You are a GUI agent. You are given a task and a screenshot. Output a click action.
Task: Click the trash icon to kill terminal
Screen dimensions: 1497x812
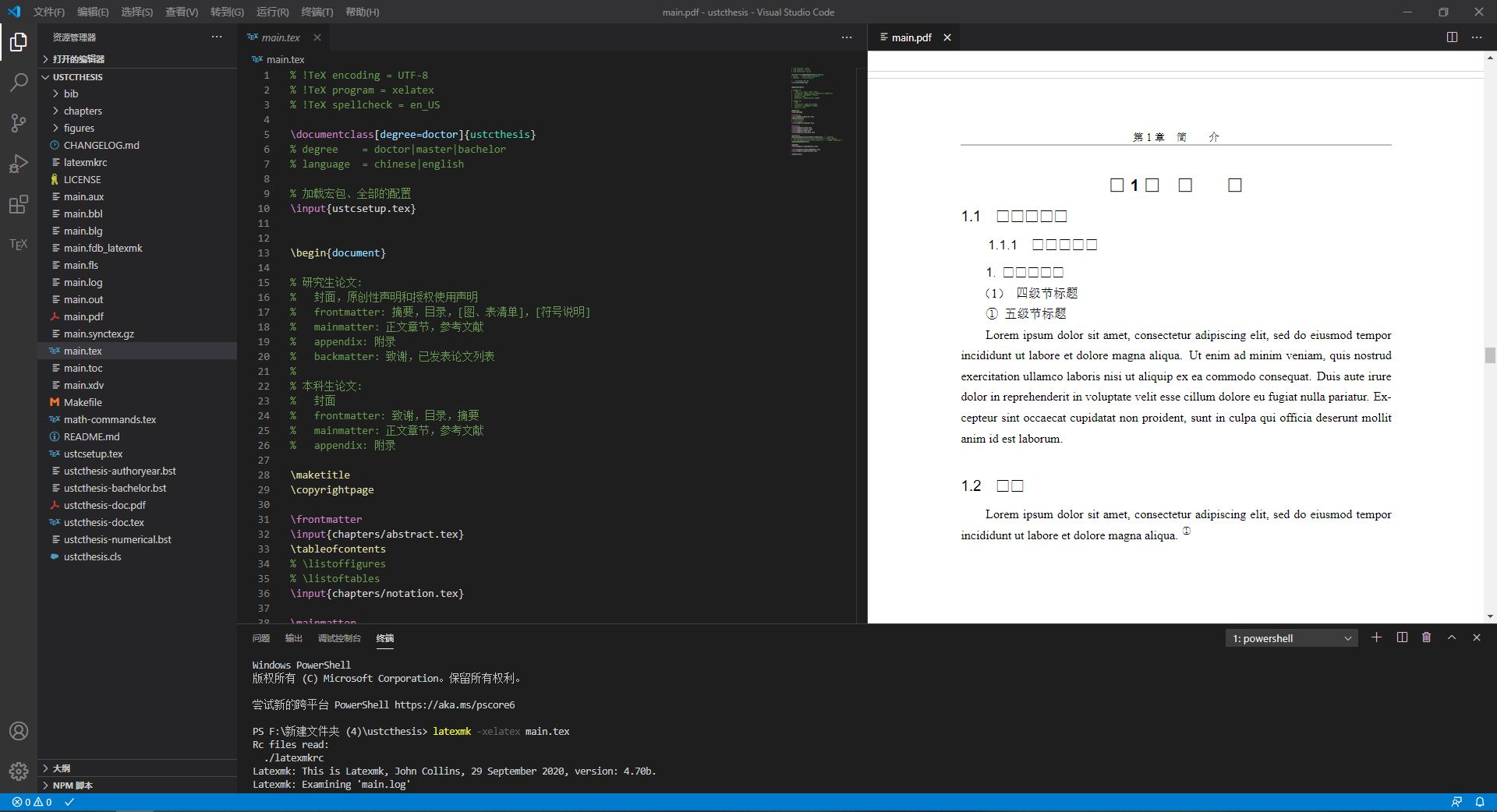pyautogui.click(x=1426, y=637)
